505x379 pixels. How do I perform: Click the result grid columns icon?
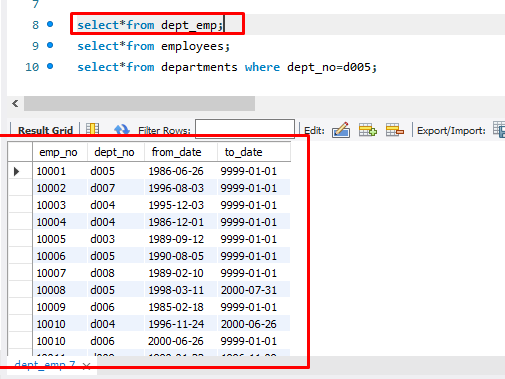coord(92,129)
